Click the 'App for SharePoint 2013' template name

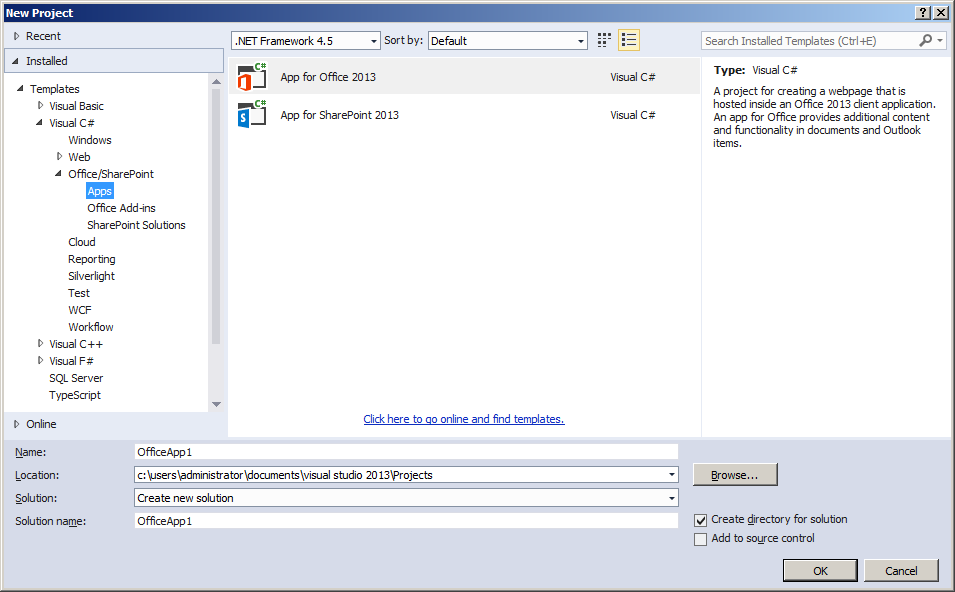coord(340,115)
